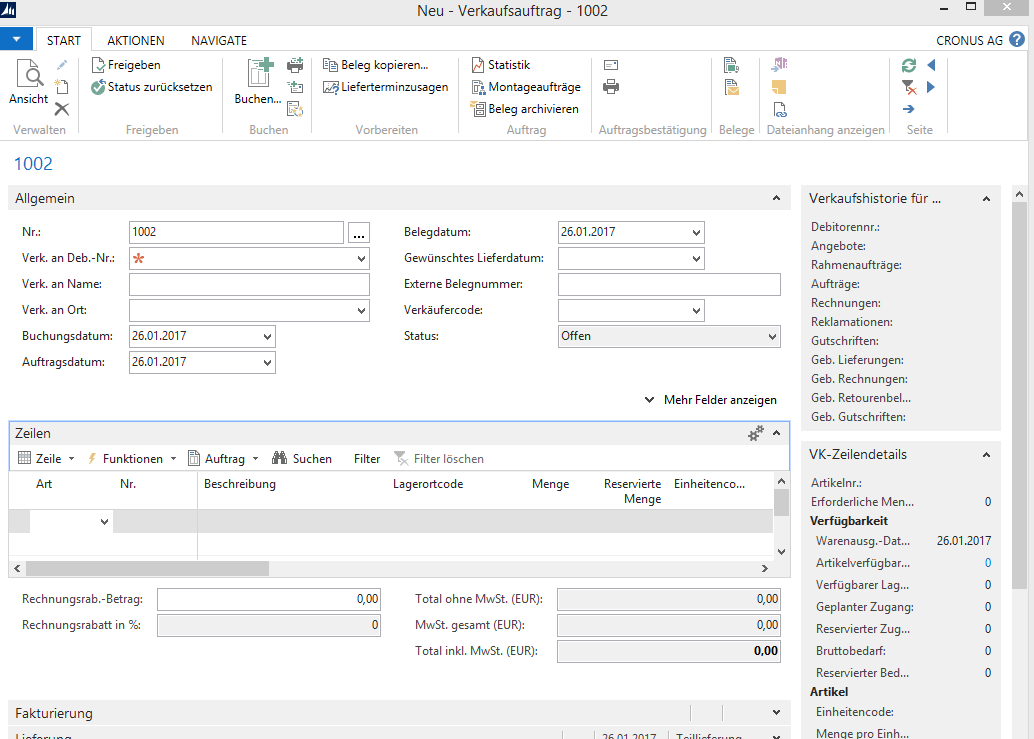This screenshot has height=739, width=1034.
Task: Open the Buchungsdatum date dropdown
Action: click(267, 336)
